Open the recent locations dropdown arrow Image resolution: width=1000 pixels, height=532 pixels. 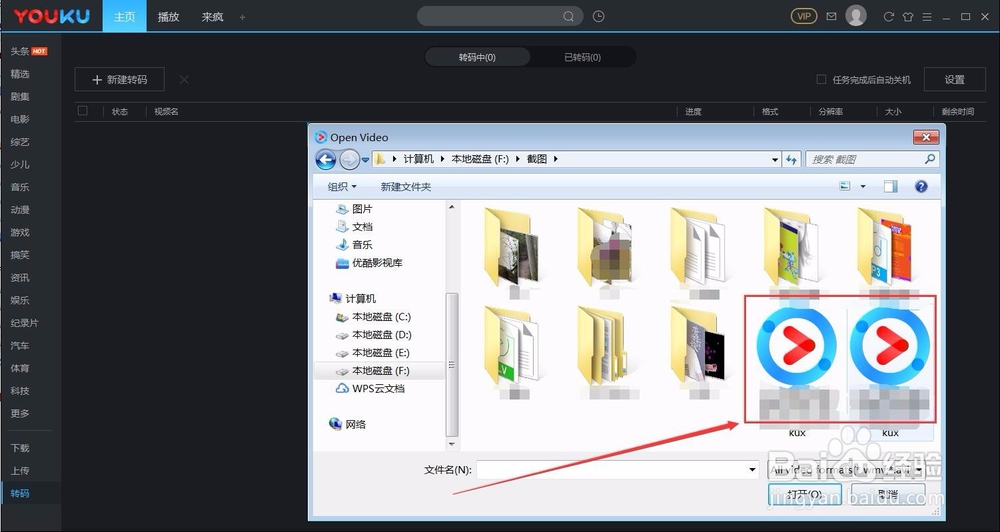(365, 160)
